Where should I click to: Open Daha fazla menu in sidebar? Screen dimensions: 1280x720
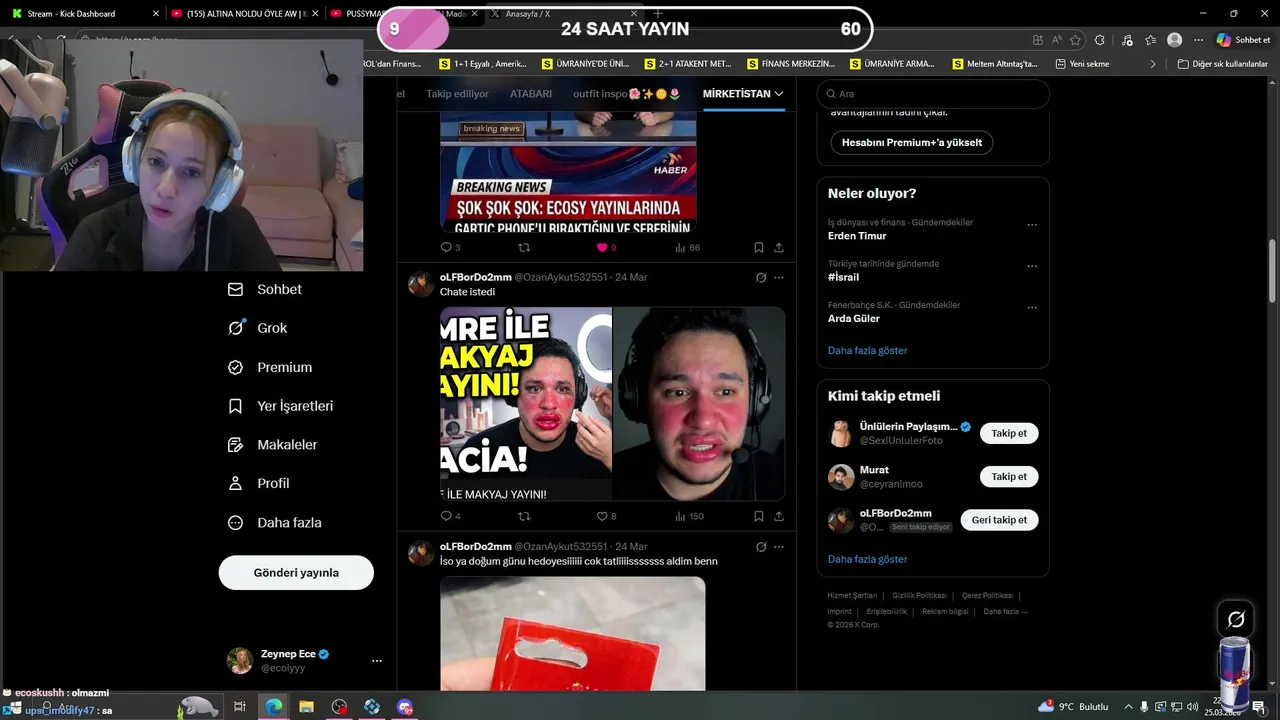pyautogui.click(x=274, y=522)
